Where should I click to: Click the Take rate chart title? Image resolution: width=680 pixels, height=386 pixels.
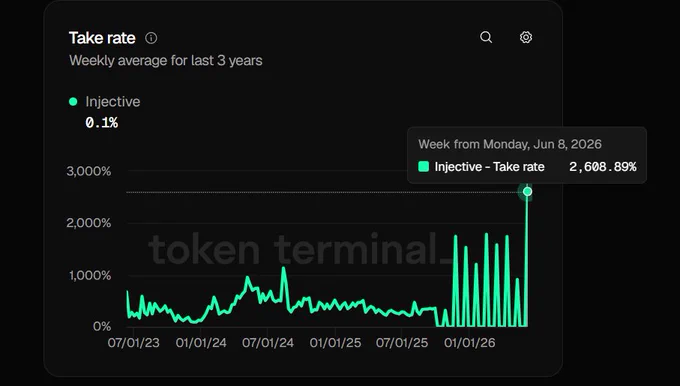point(102,38)
